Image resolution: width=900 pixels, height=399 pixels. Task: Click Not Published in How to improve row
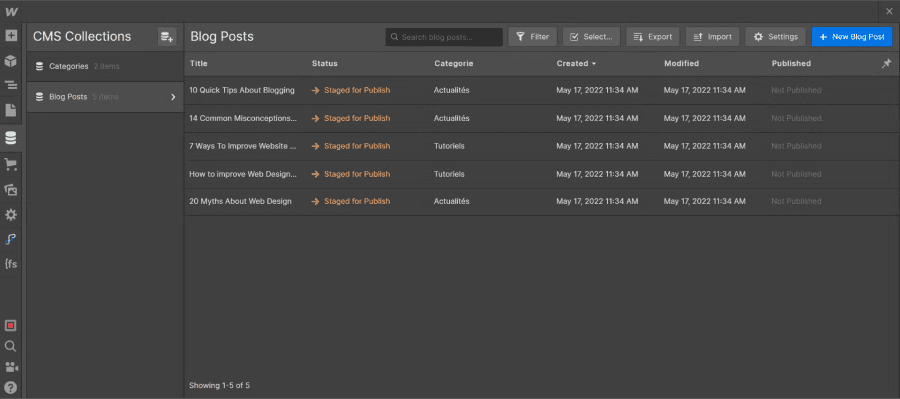click(x=796, y=174)
